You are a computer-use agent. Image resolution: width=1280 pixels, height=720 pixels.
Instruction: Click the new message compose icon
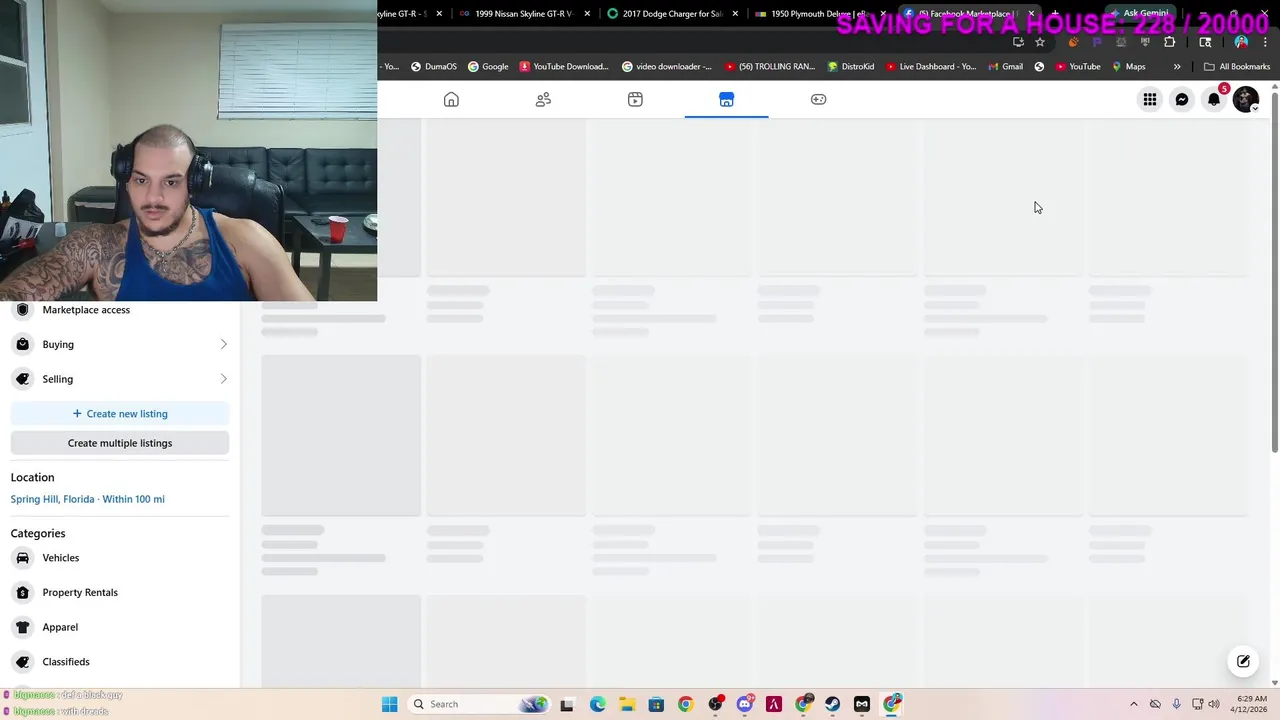click(x=1243, y=661)
